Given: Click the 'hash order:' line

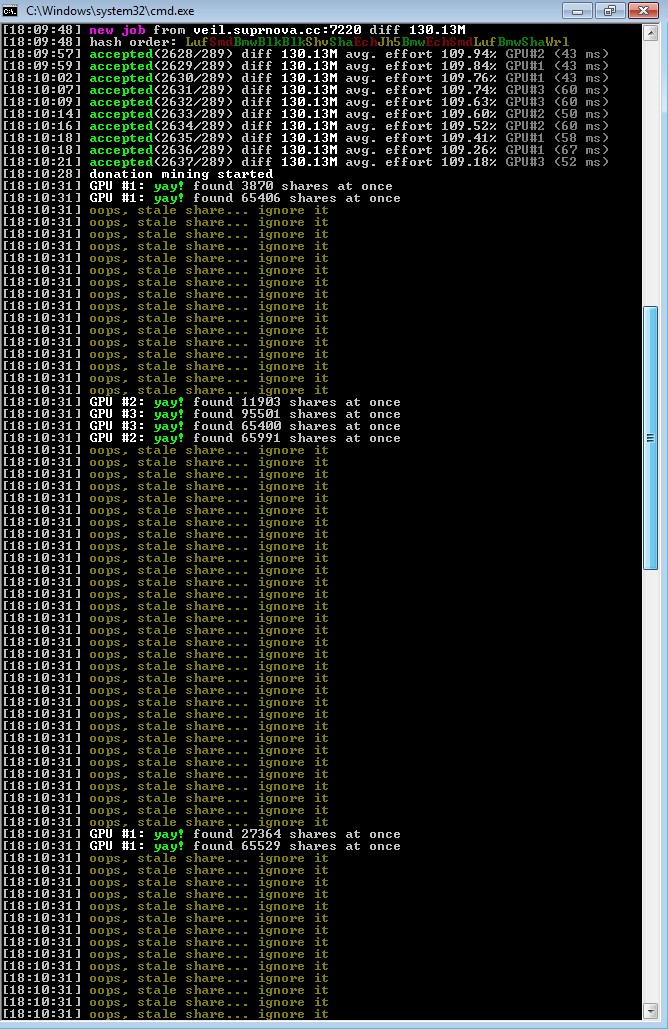Looking at the screenshot, I should (286, 42).
